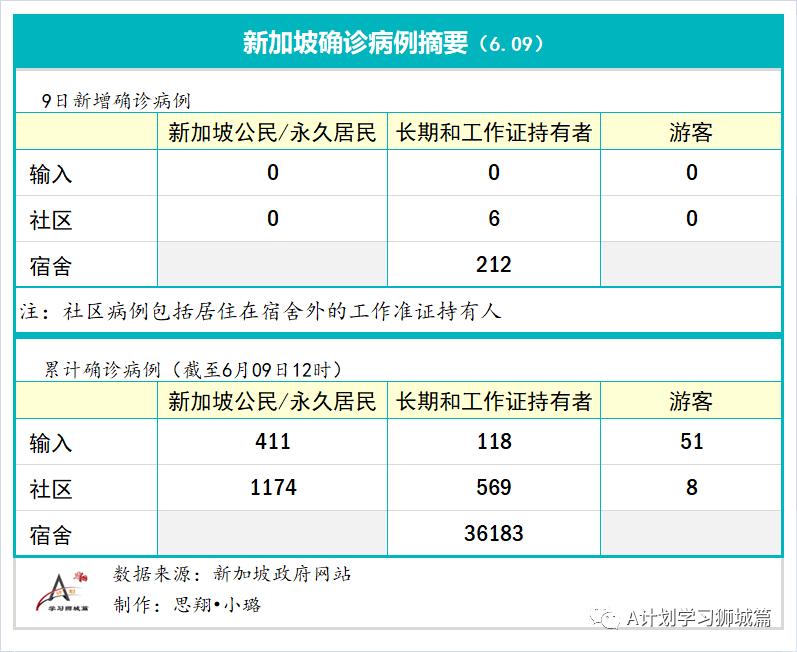Select new imported cases 0 for tourists

[692, 173]
